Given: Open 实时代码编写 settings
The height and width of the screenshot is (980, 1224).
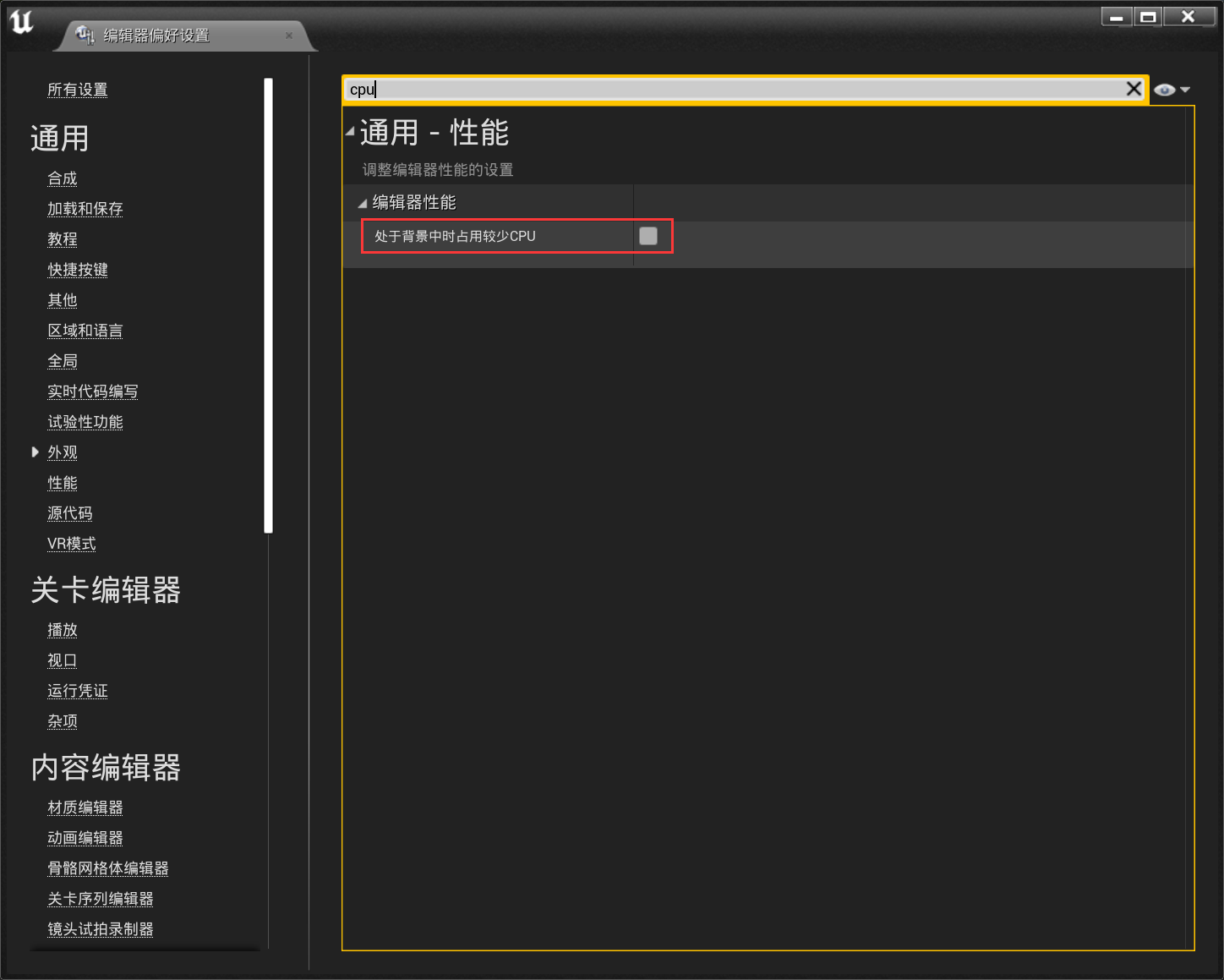Looking at the screenshot, I should (x=93, y=391).
